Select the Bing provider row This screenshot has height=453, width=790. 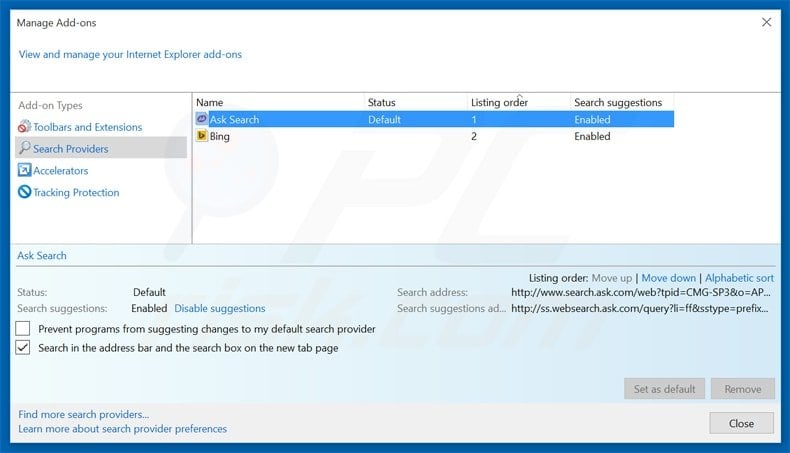coord(434,136)
